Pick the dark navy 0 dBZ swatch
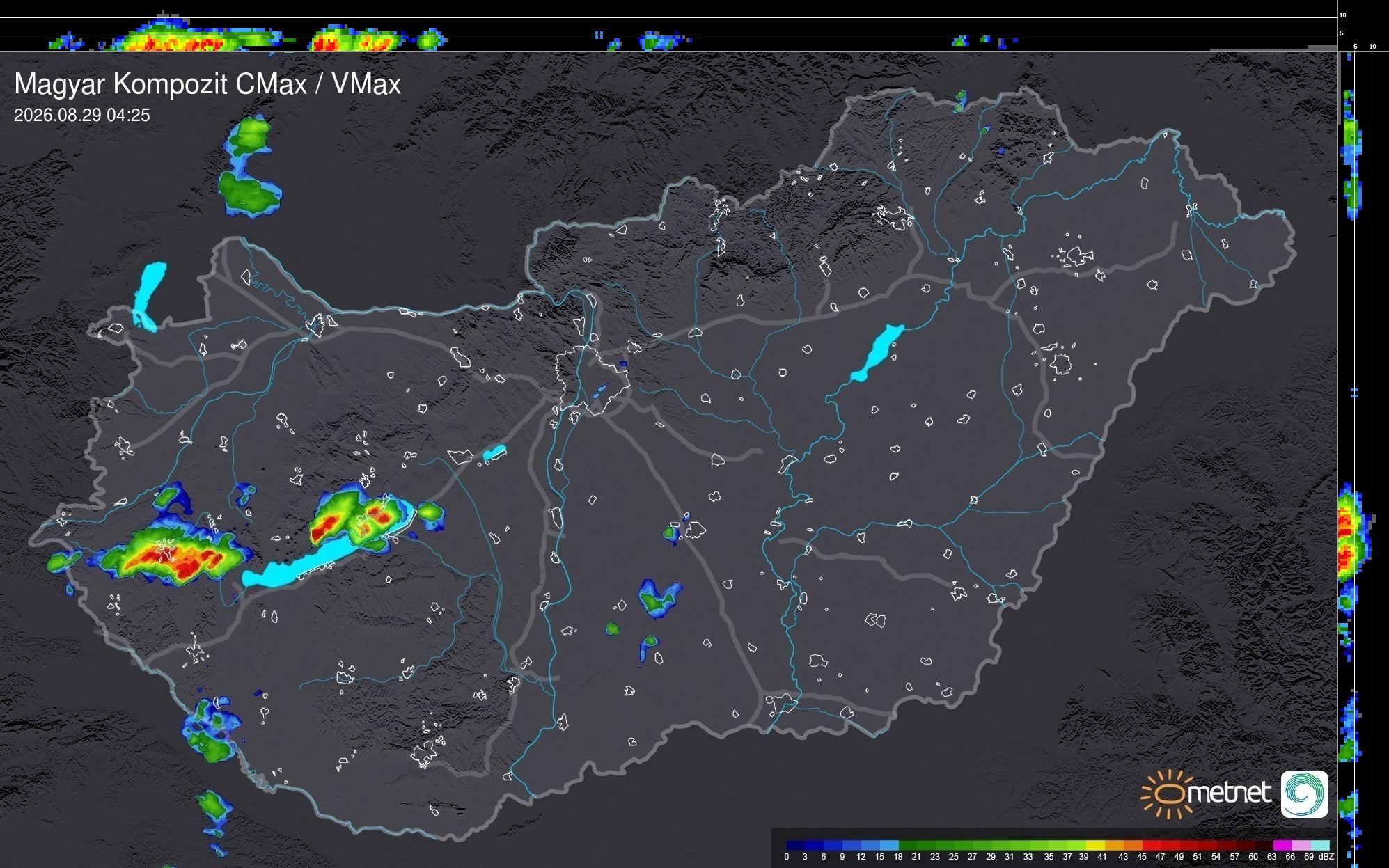The width and height of the screenshot is (1389, 868). 795,845
